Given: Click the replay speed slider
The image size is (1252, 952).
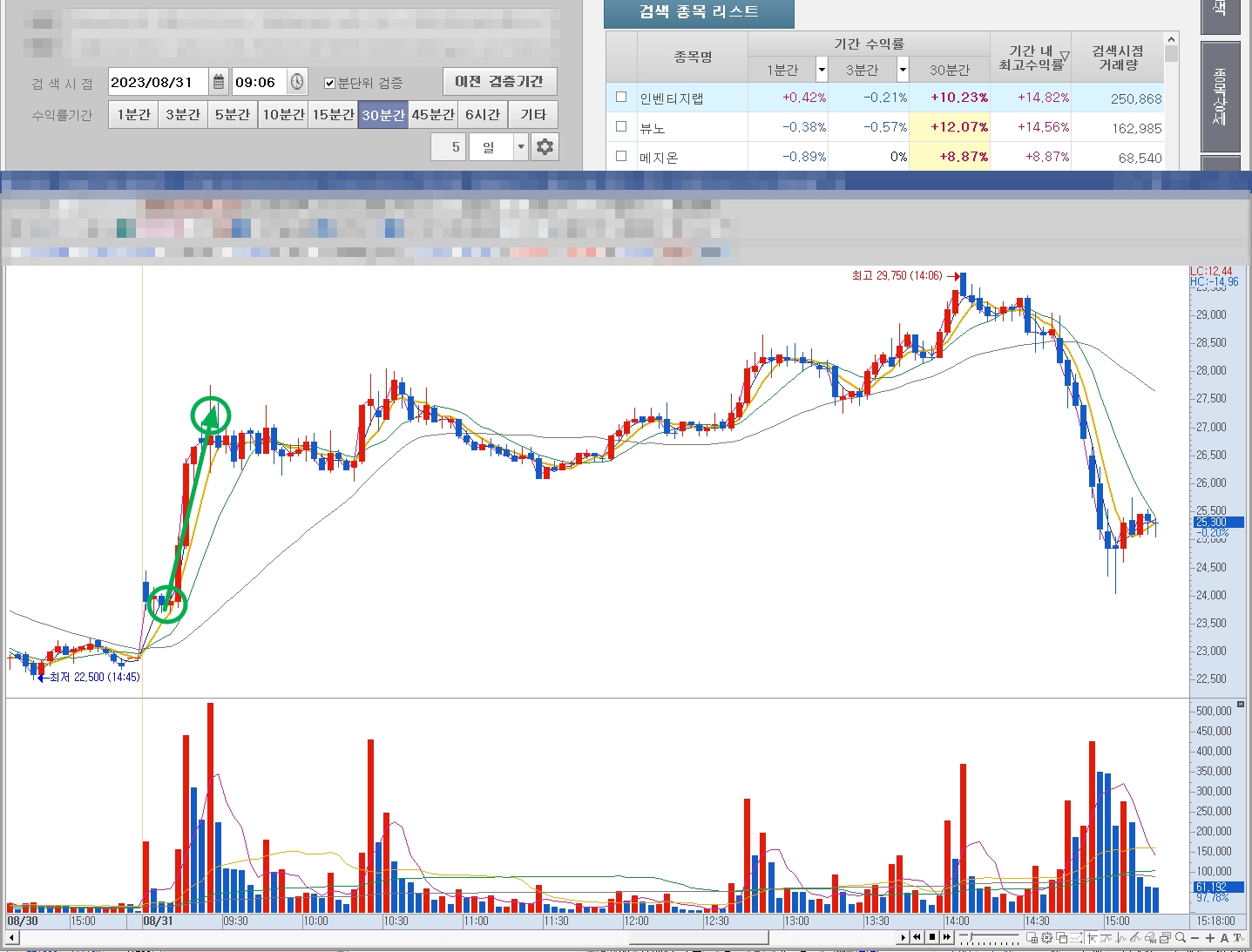Looking at the screenshot, I should [x=989, y=938].
